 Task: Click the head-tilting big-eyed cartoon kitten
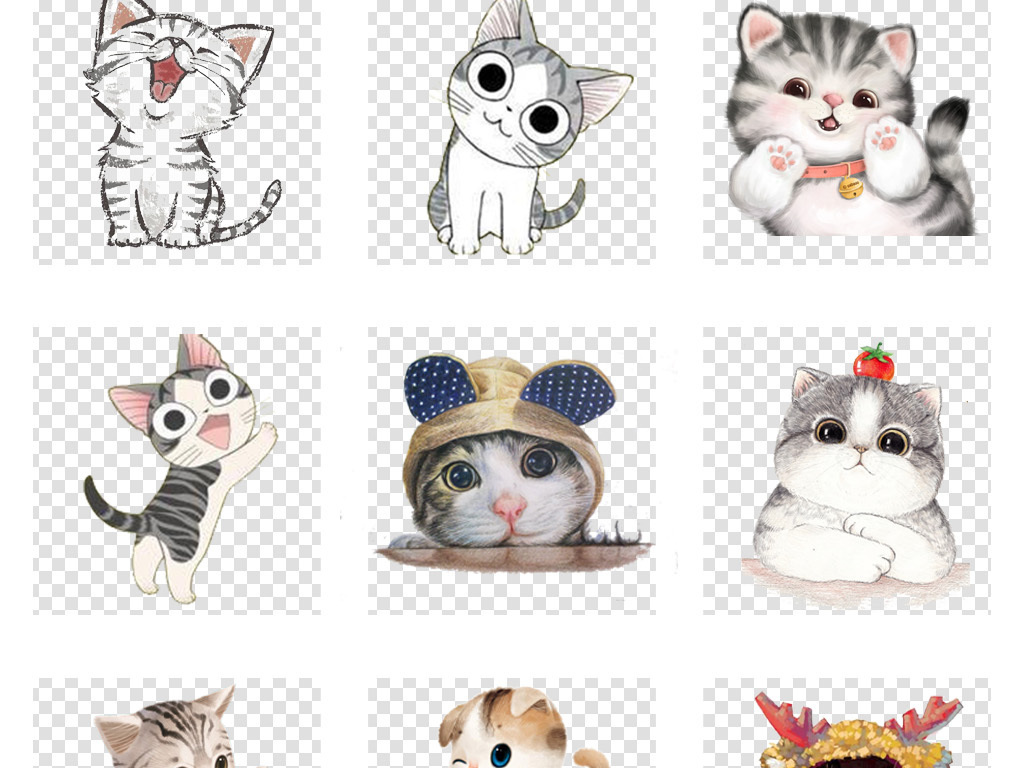[512, 130]
